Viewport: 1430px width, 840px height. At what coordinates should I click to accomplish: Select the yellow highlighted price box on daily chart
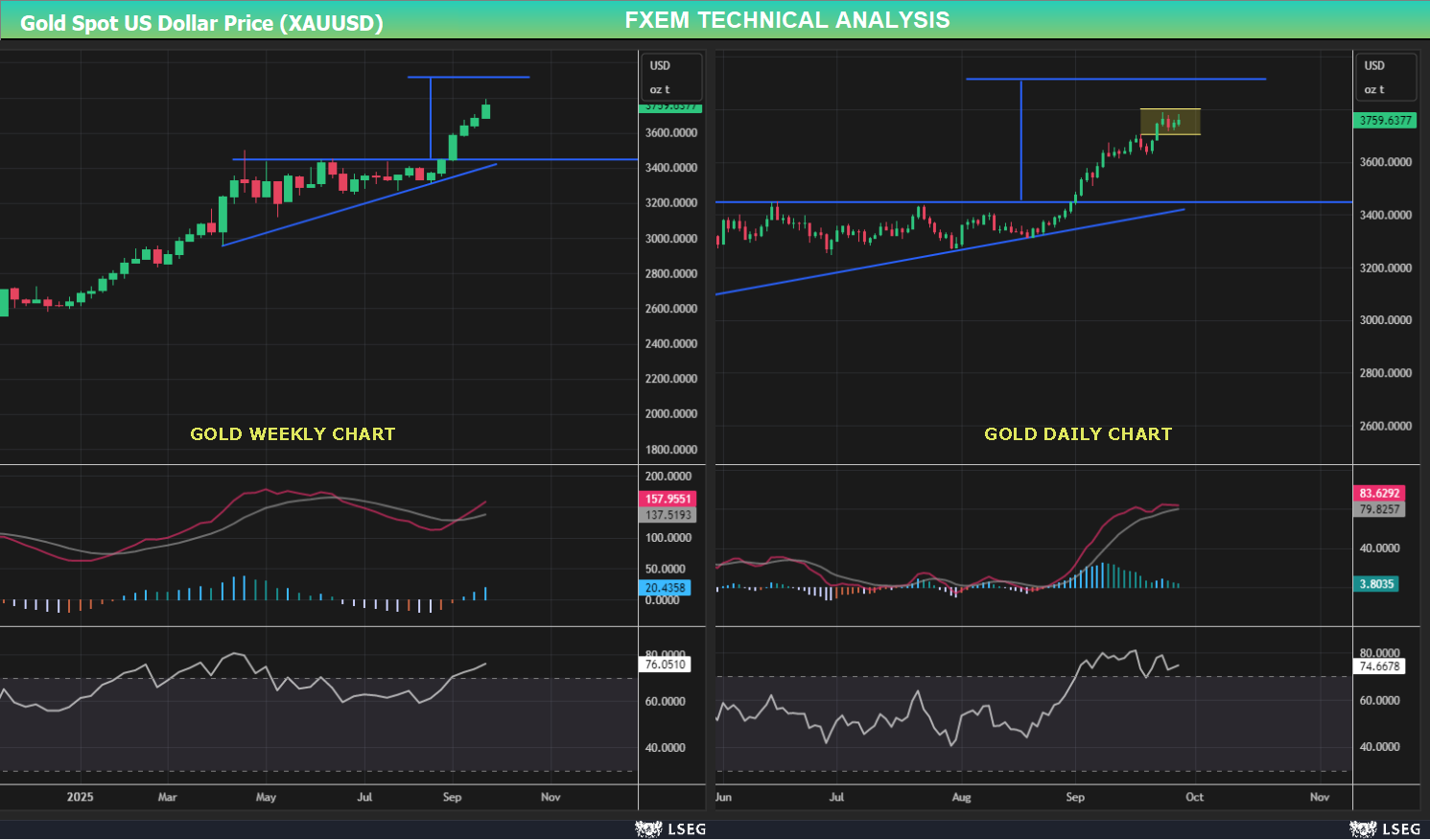1170,122
